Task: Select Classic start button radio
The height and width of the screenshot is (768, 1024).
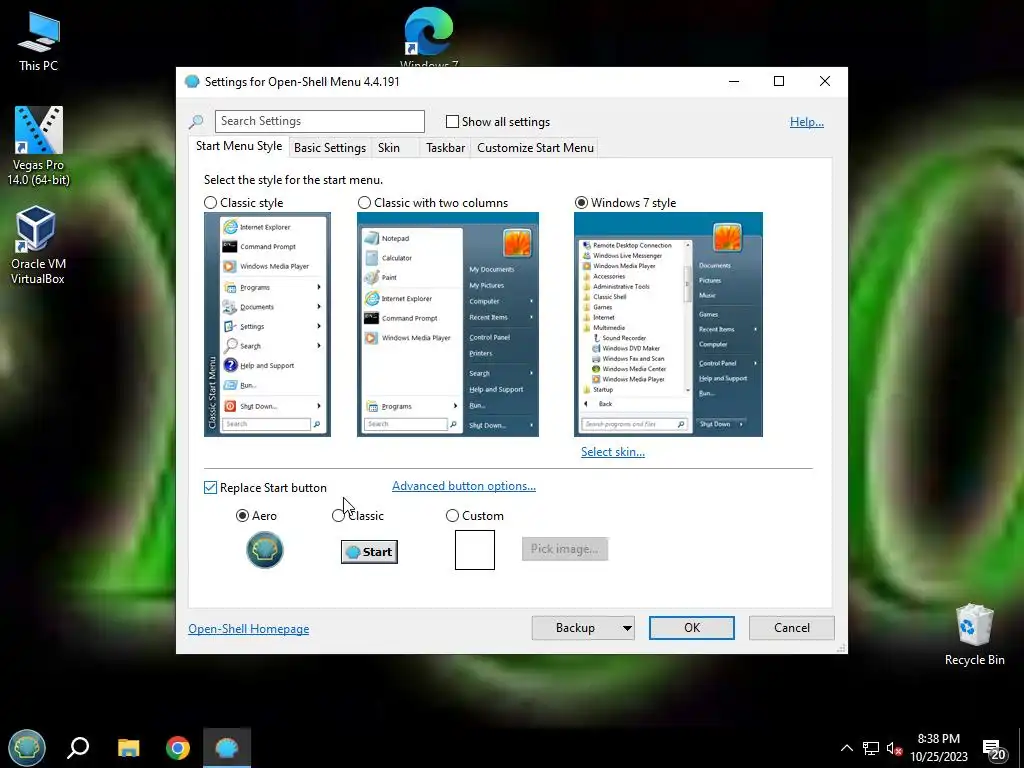Action: coord(338,516)
